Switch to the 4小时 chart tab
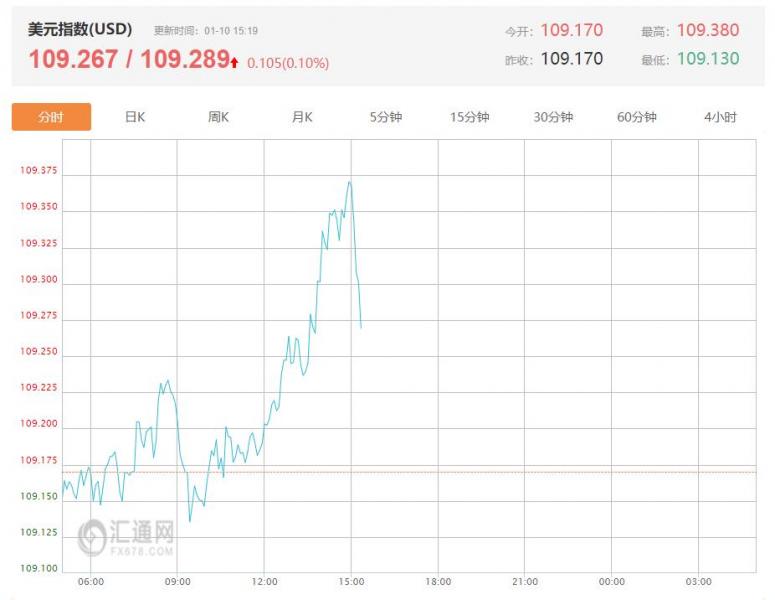The height and width of the screenshot is (600, 775). 720,117
